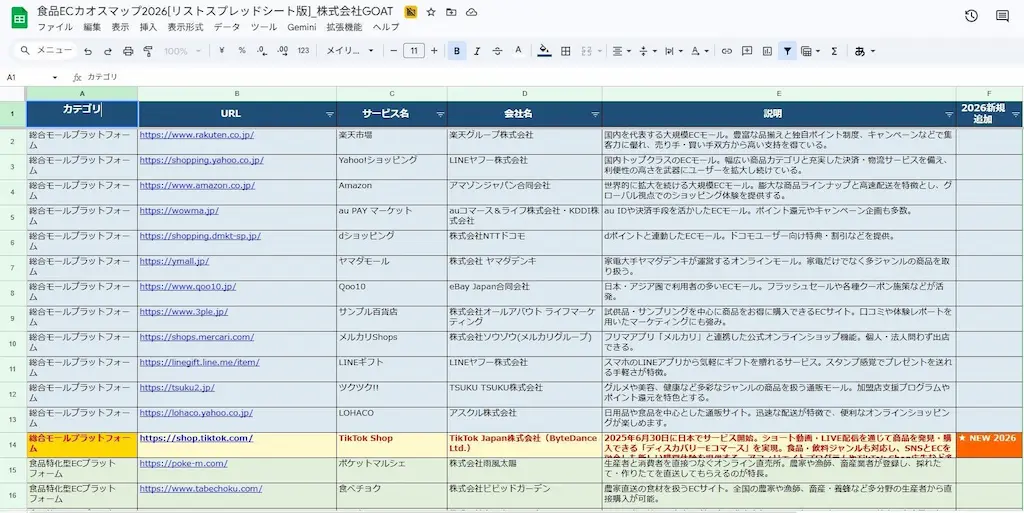Open the Google Sheets home icon
1024x513 pixels.
[x=20, y=18]
